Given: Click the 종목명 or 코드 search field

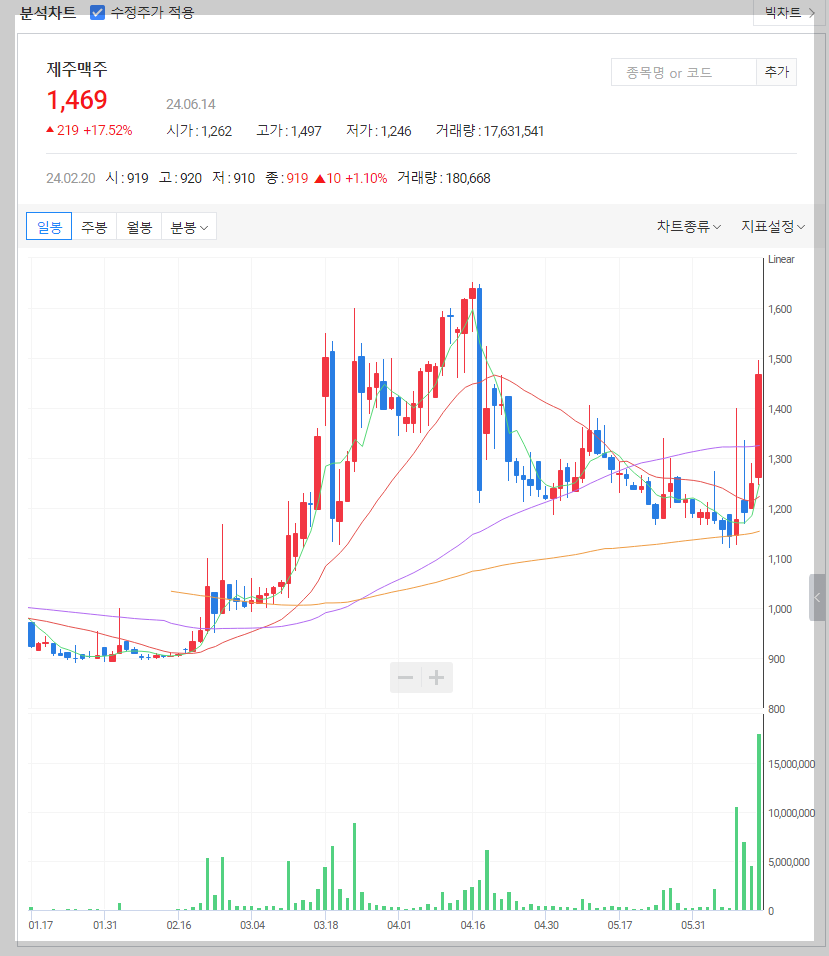Looking at the screenshot, I should click(683, 73).
